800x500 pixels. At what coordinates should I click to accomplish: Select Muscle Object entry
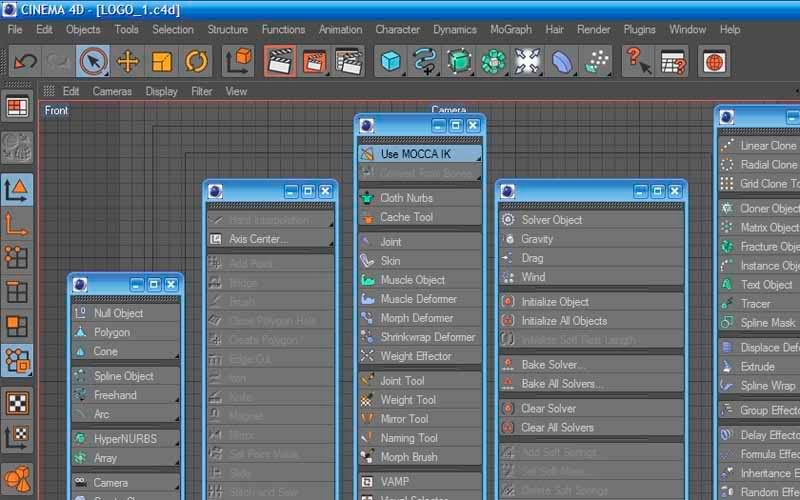pyautogui.click(x=419, y=280)
